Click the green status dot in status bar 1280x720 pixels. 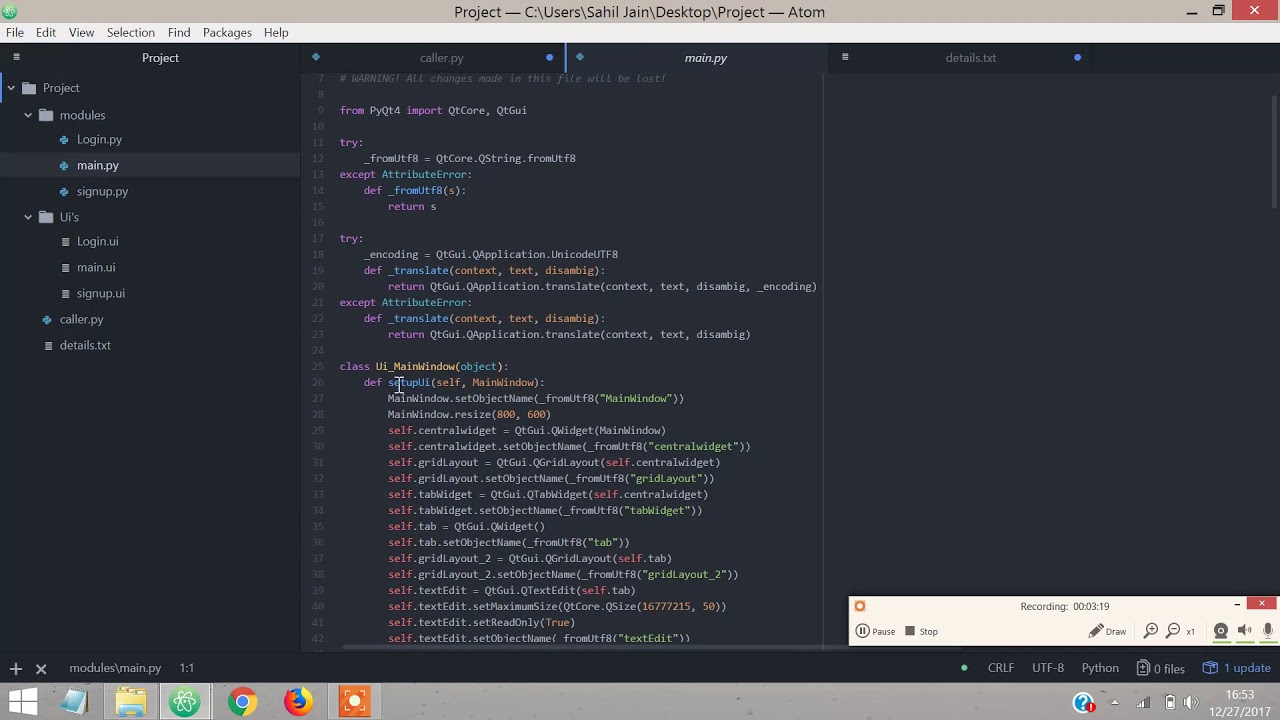964,668
